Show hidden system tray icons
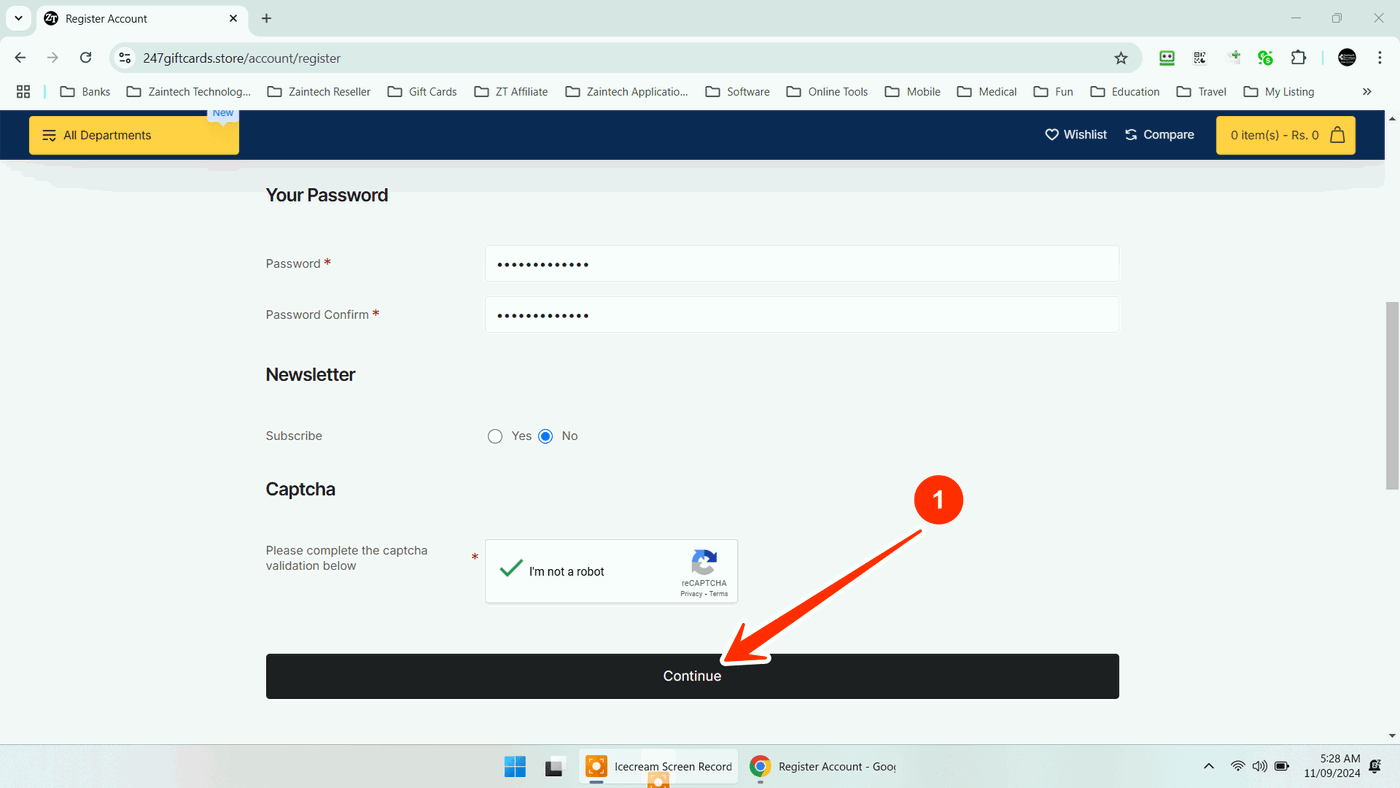The height and width of the screenshot is (788, 1400). tap(1209, 767)
